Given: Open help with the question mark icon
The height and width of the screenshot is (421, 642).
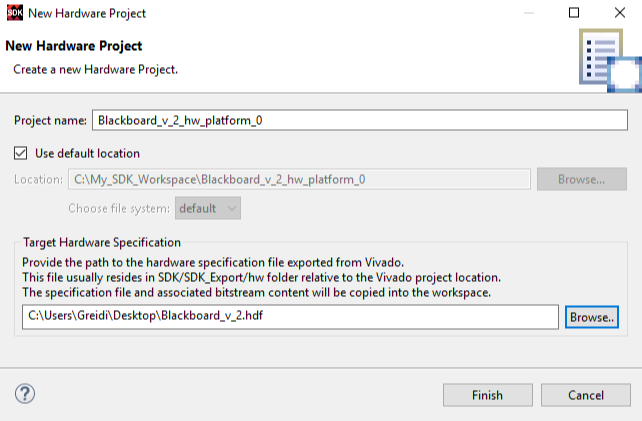Looking at the screenshot, I should tap(26, 394).
